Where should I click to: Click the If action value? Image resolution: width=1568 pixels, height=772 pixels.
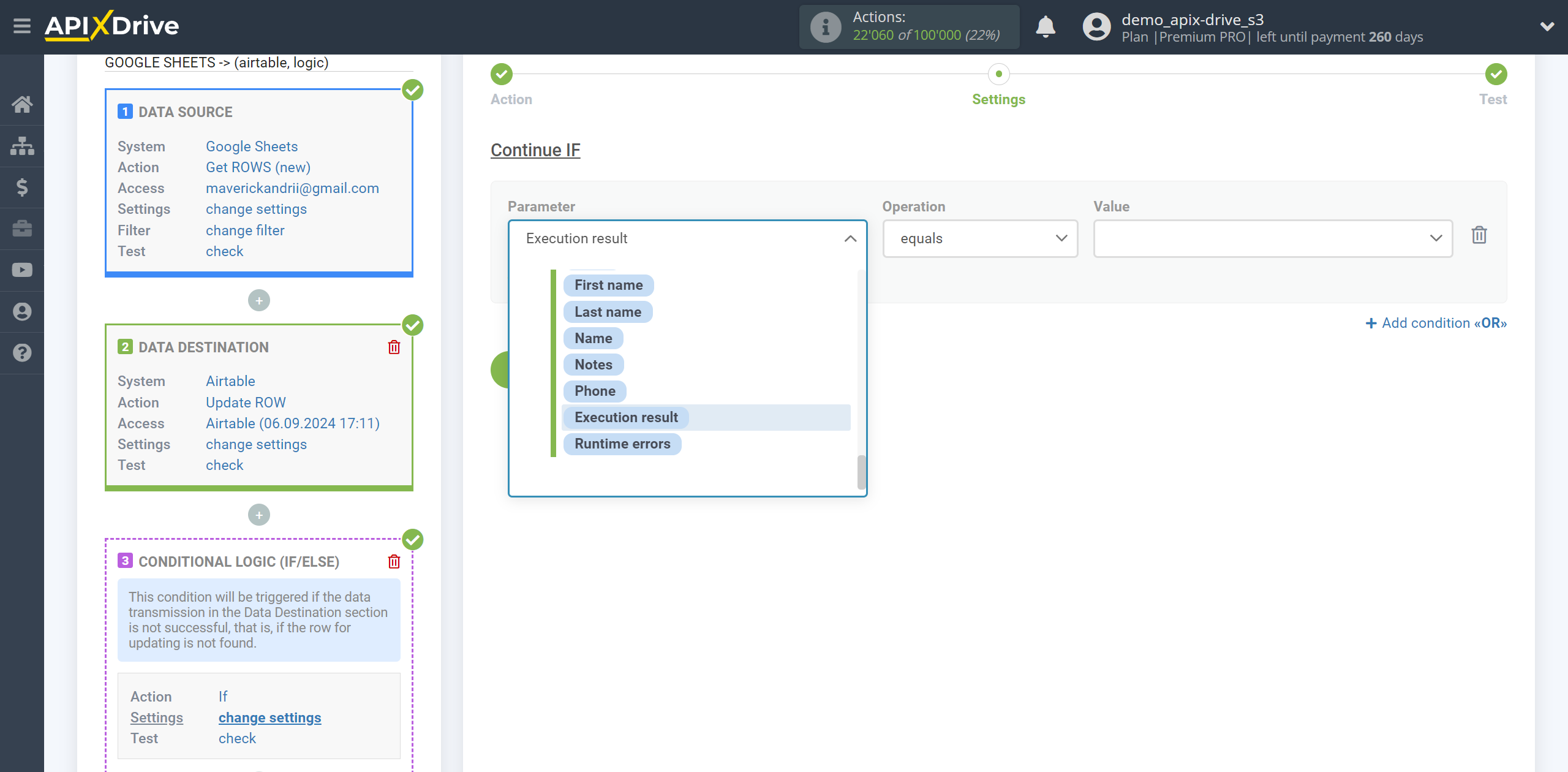pos(223,697)
